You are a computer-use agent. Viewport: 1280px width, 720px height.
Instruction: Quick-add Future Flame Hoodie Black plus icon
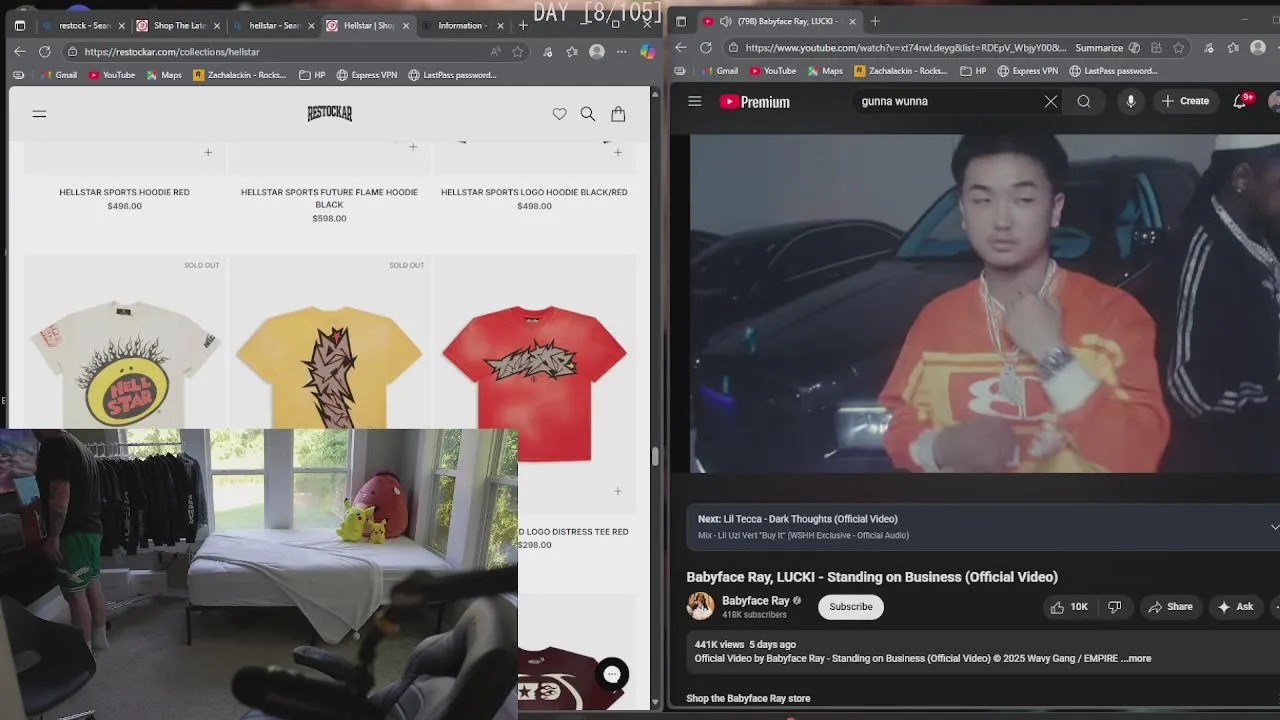413,147
